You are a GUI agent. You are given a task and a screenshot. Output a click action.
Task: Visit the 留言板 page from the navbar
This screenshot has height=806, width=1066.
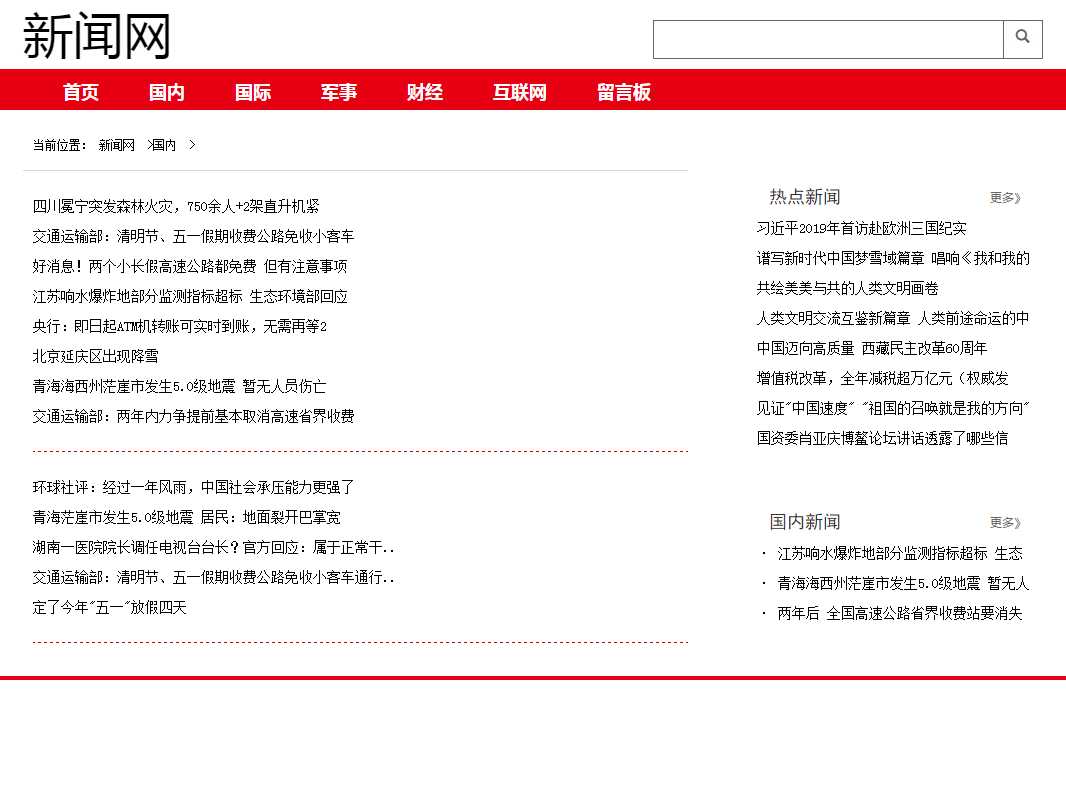[624, 92]
